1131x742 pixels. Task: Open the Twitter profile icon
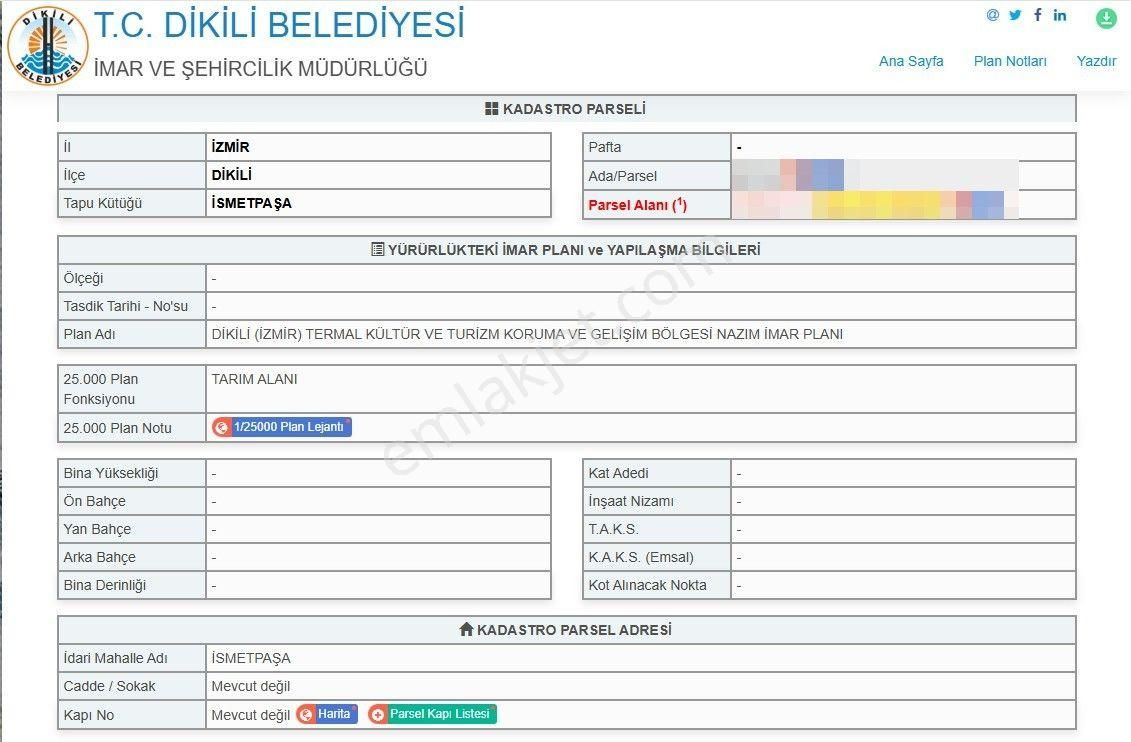pos(1014,15)
